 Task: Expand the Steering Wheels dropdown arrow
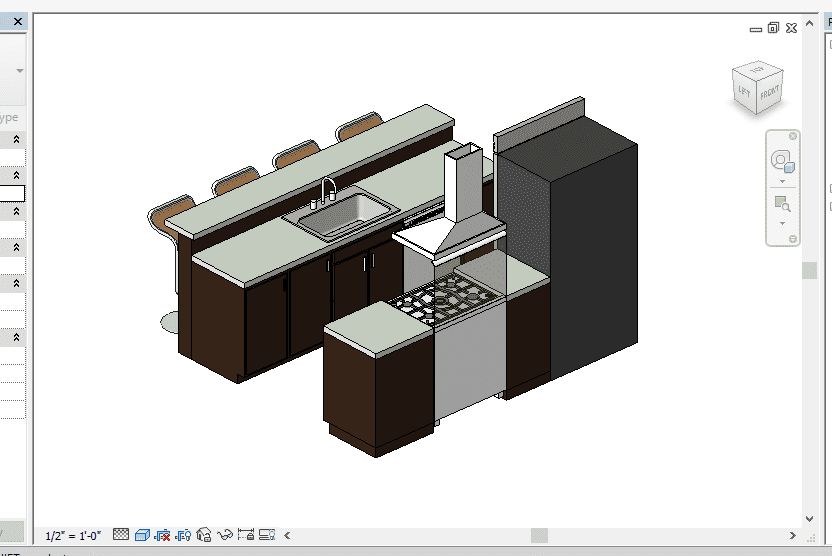coord(781,182)
